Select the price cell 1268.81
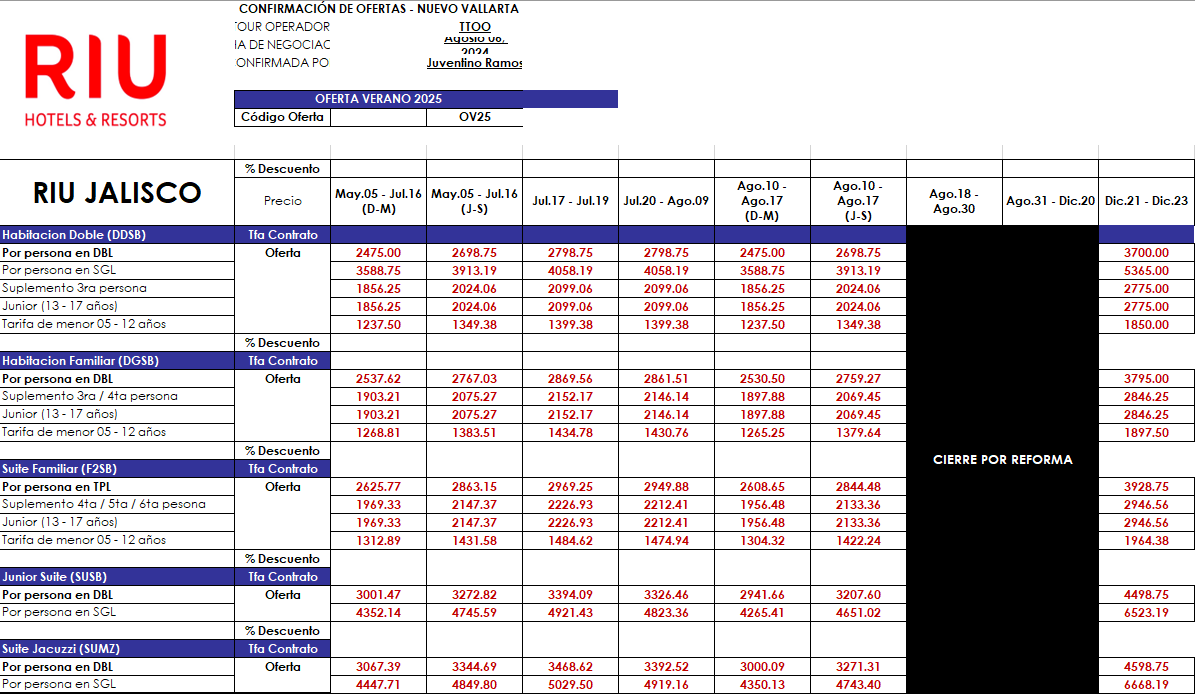1195x694 pixels. pos(379,433)
